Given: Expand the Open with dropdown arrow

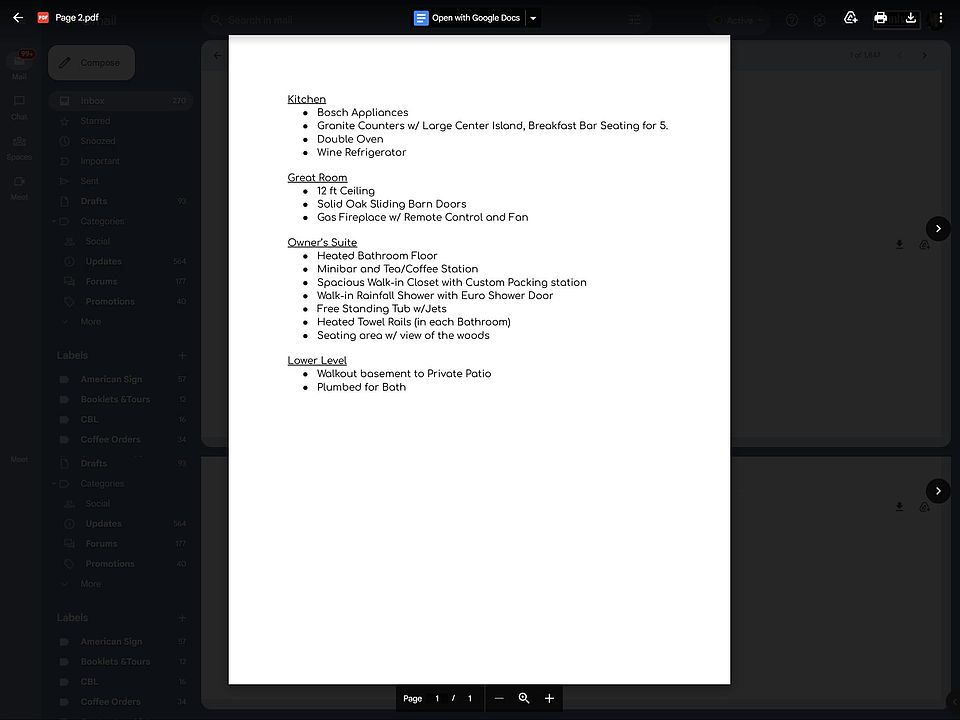Looking at the screenshot, I should coord(533,18).
